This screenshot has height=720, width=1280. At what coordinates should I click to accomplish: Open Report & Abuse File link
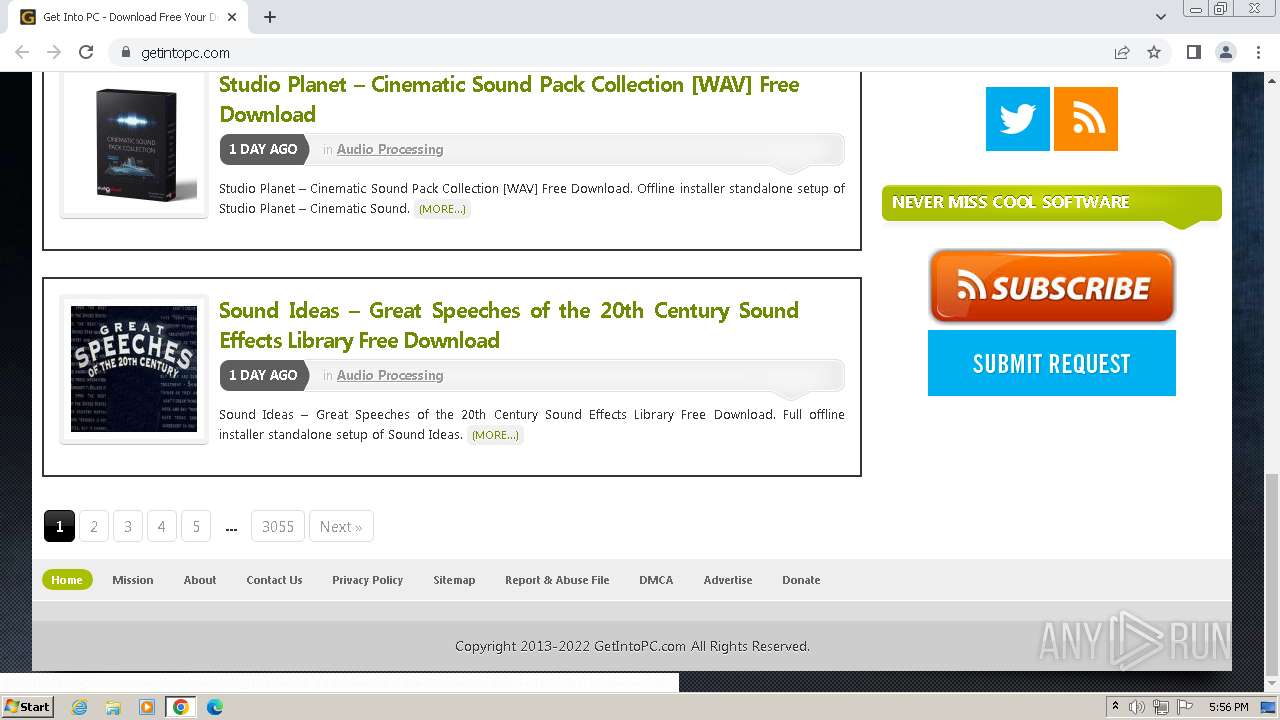point(557,580)
